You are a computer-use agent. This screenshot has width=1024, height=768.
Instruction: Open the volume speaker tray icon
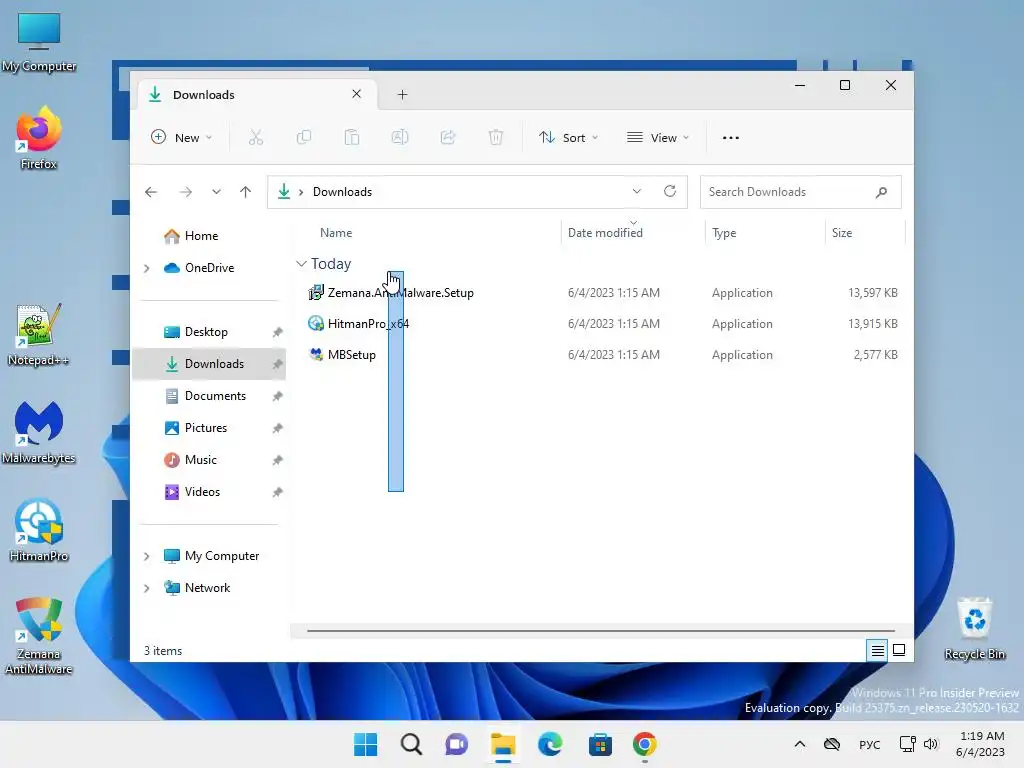931,744
